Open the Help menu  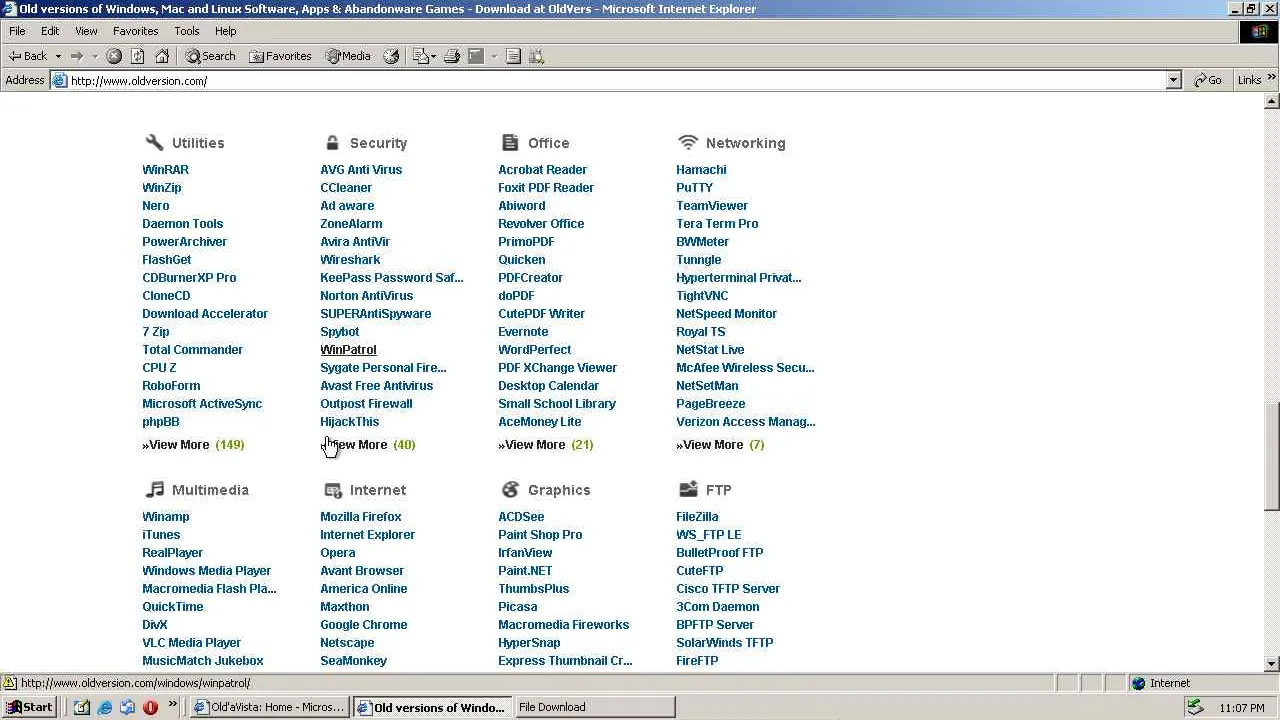click(226, 31)
